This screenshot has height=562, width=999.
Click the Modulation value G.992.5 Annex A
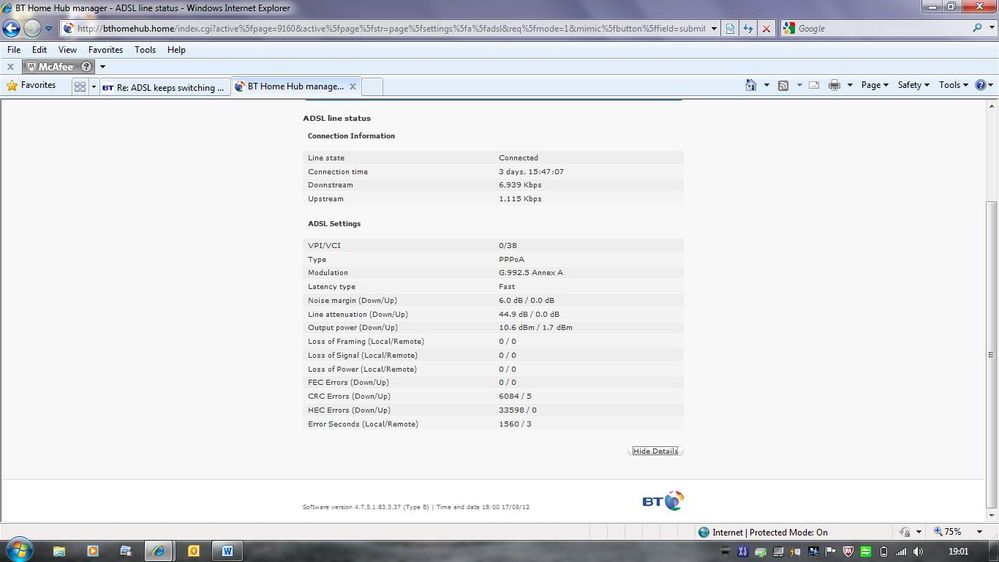coord(531,273)
